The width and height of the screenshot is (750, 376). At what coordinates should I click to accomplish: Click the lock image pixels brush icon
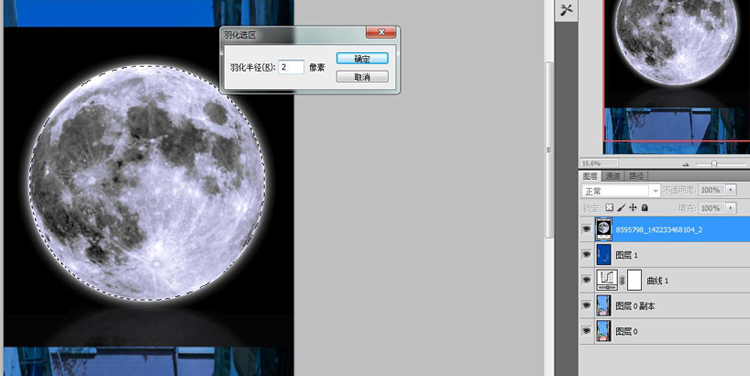621,208
